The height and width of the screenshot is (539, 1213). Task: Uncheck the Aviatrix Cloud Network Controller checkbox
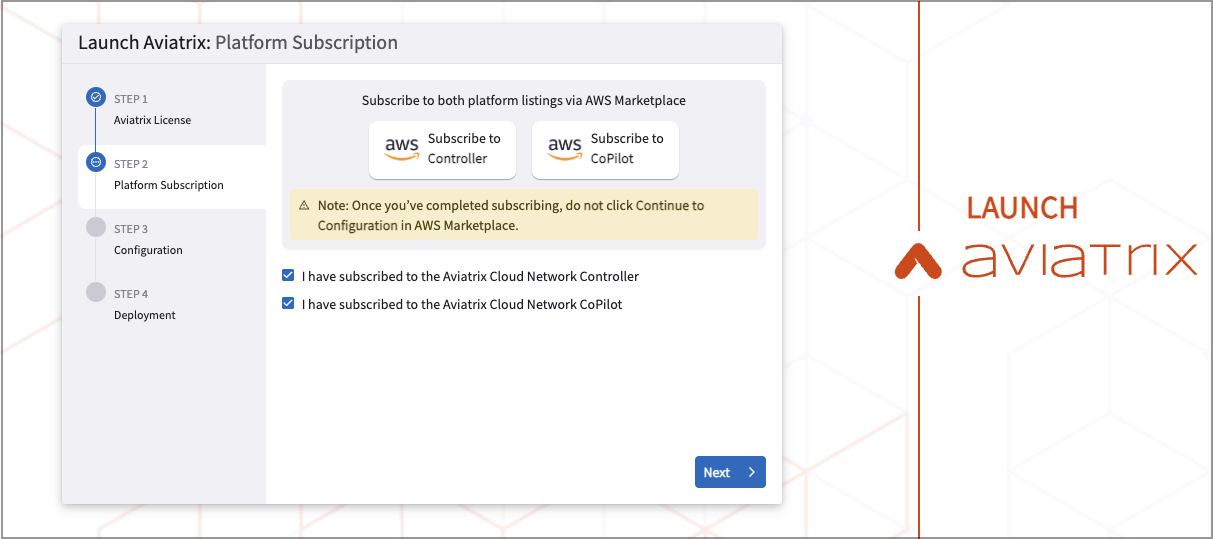pos(289,276)
